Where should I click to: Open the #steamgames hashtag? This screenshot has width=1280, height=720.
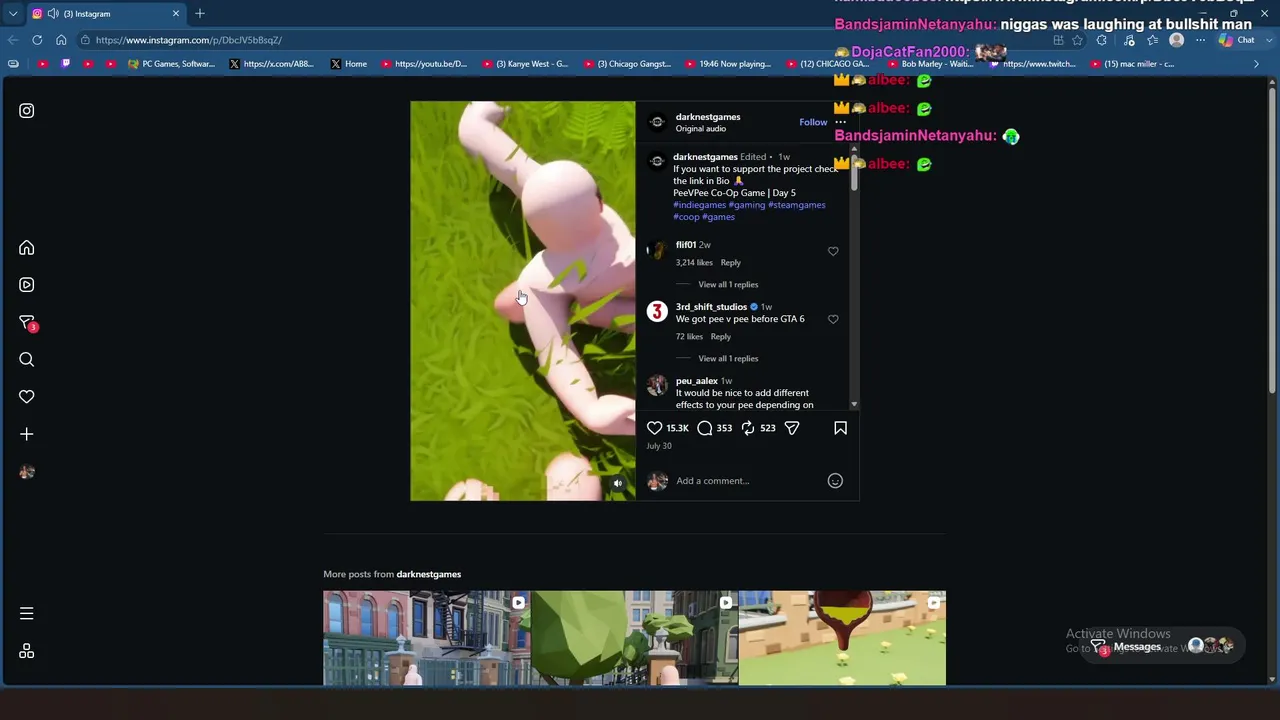797,205
